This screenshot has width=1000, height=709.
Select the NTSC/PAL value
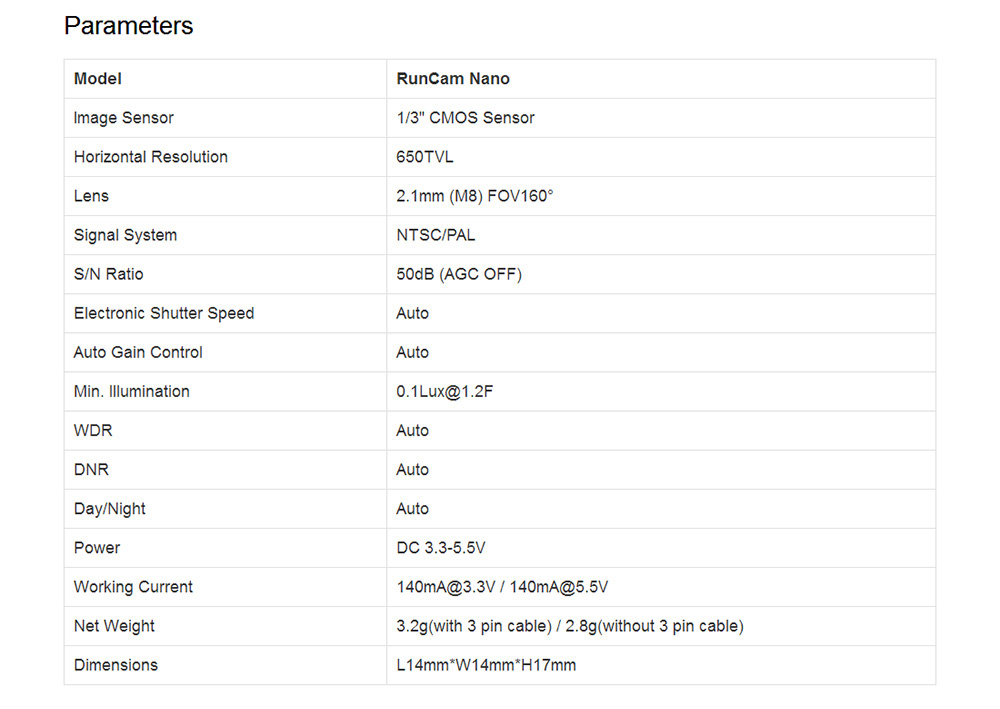(436, 235)
